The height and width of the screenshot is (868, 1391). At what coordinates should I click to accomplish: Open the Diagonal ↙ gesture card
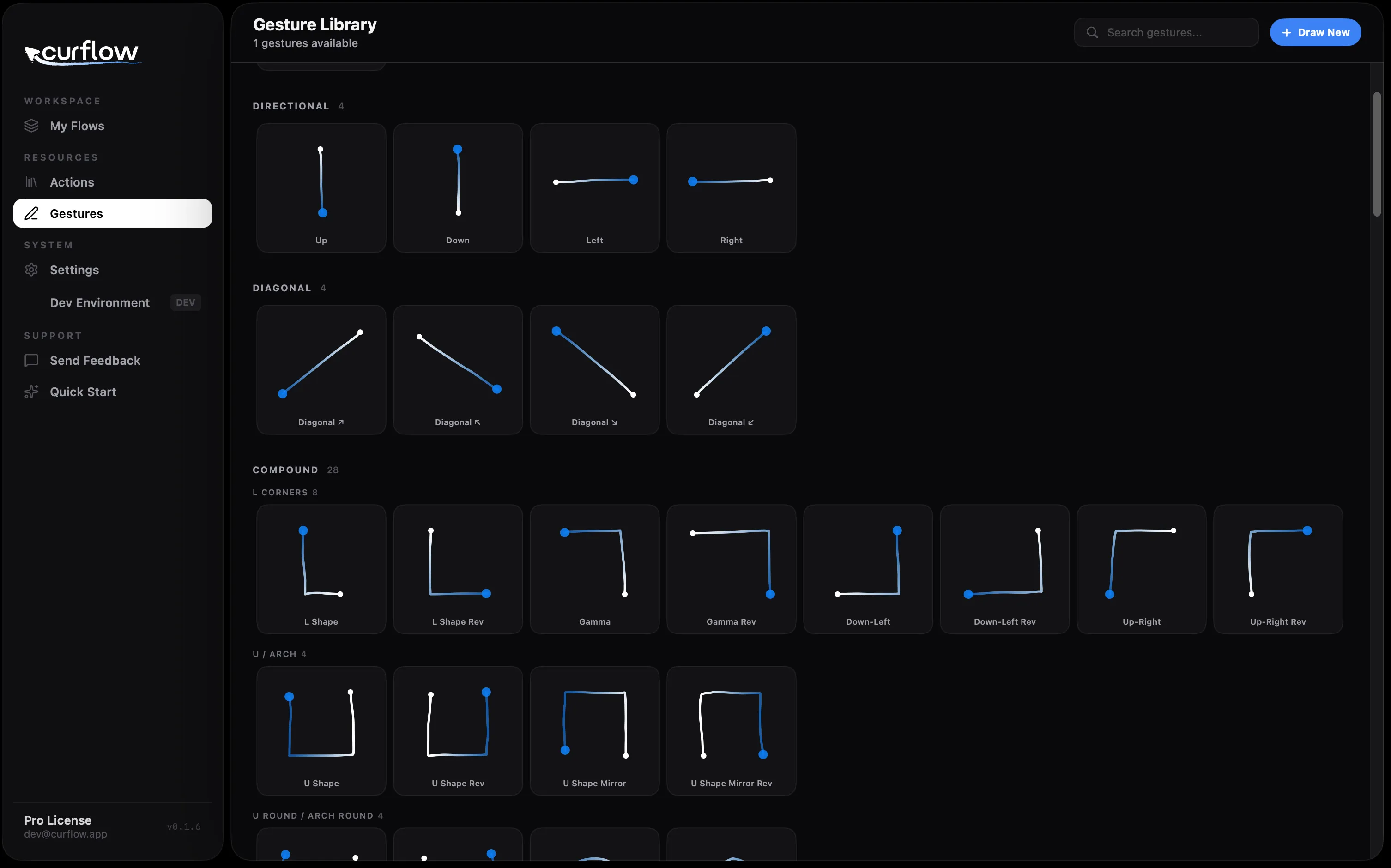coord(731,370)
